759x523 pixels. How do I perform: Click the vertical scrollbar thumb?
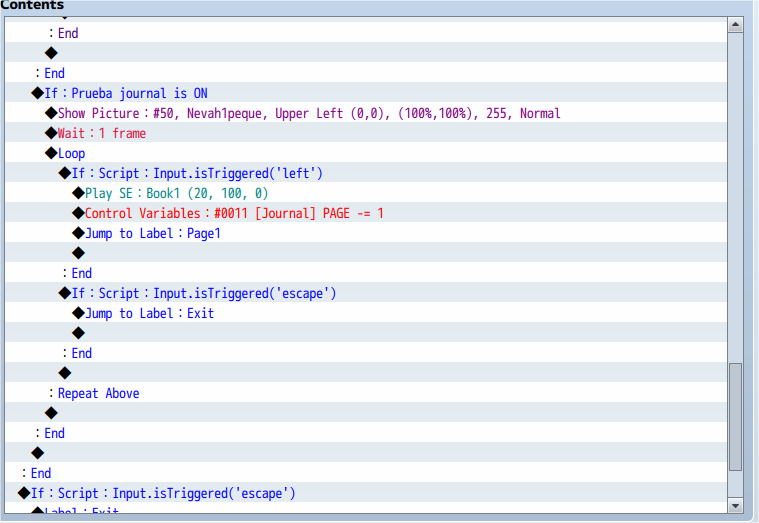(x=735, y=416)
